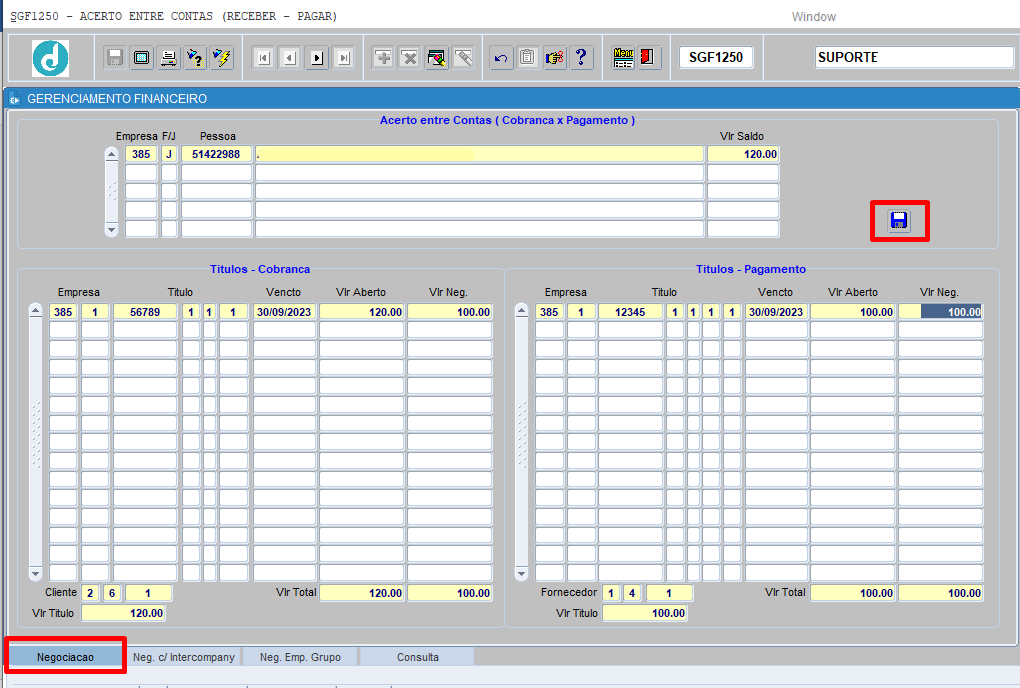Screen dimensions: 1020x688
Task: Click the printer icon in toolbar
Action: pyautogui.click(x=168, y=58)
